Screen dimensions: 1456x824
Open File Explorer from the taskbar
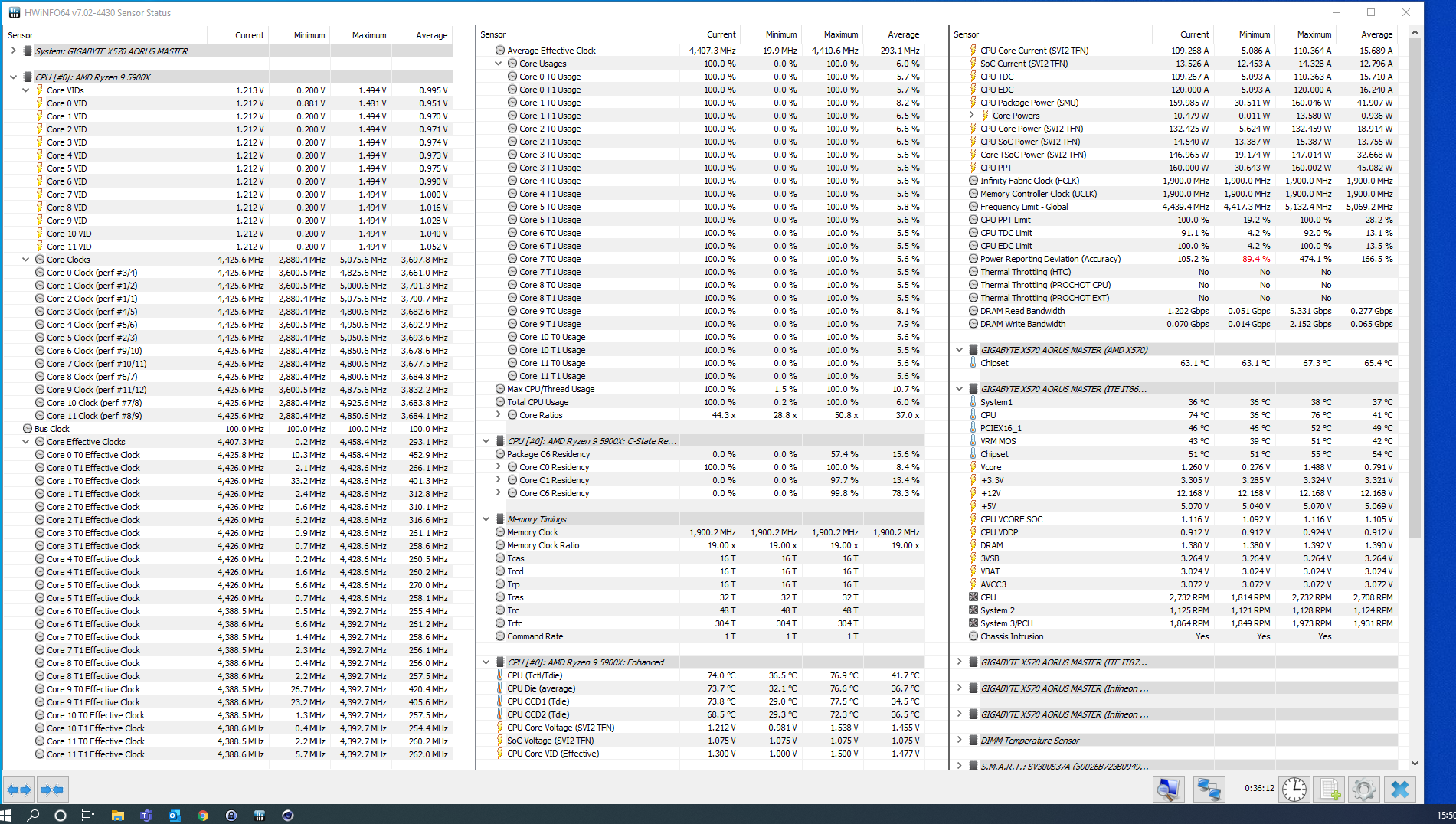117,816
